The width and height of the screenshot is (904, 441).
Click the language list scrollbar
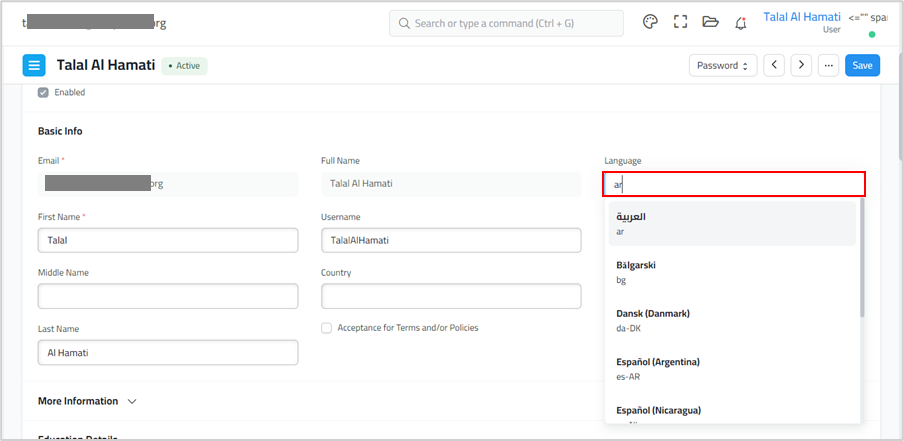coord(862,260)
